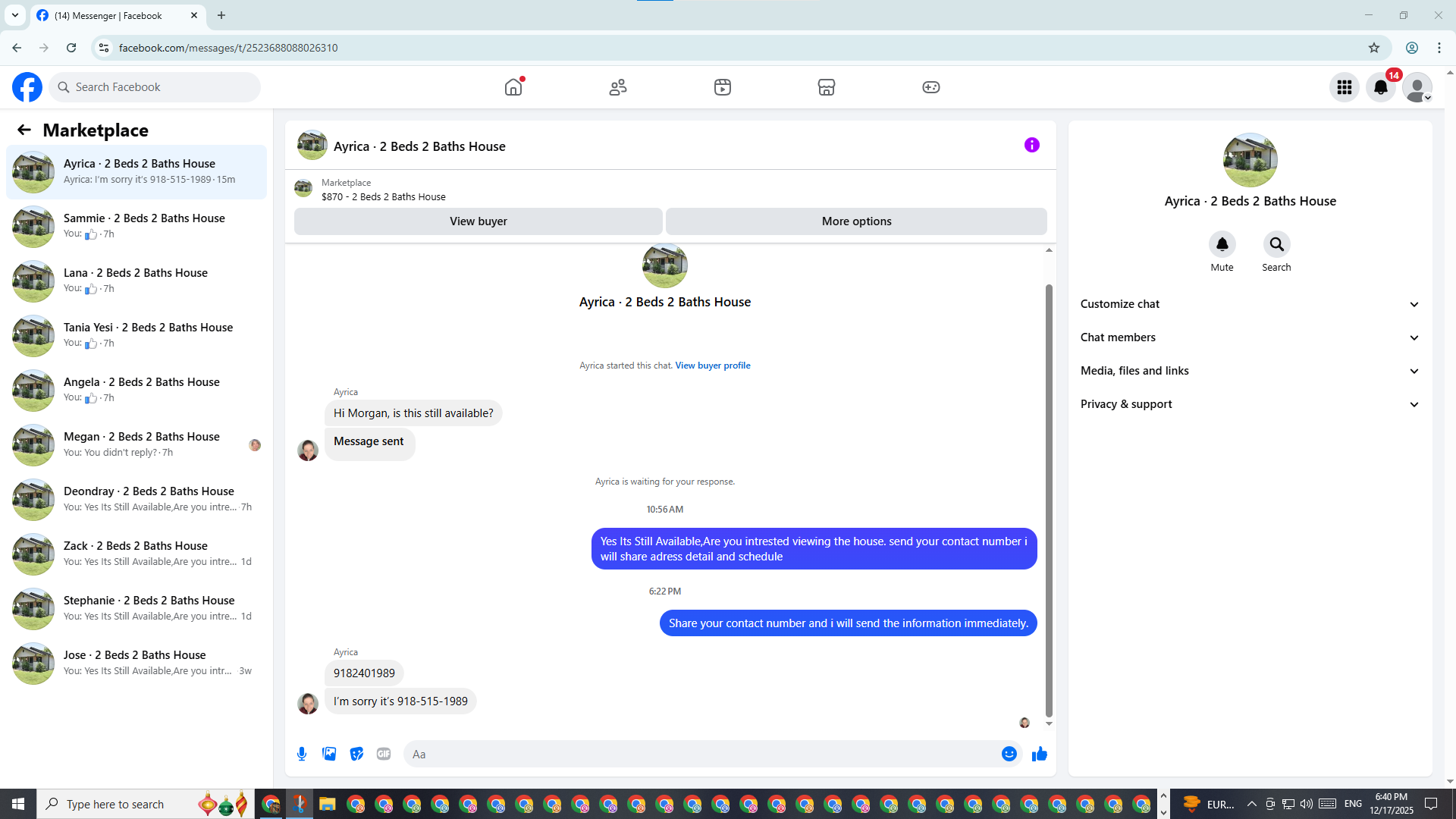Open the sticker picker icon
Image resolution: width=1456 pixels, height=819 pixels.
point(356,754)
